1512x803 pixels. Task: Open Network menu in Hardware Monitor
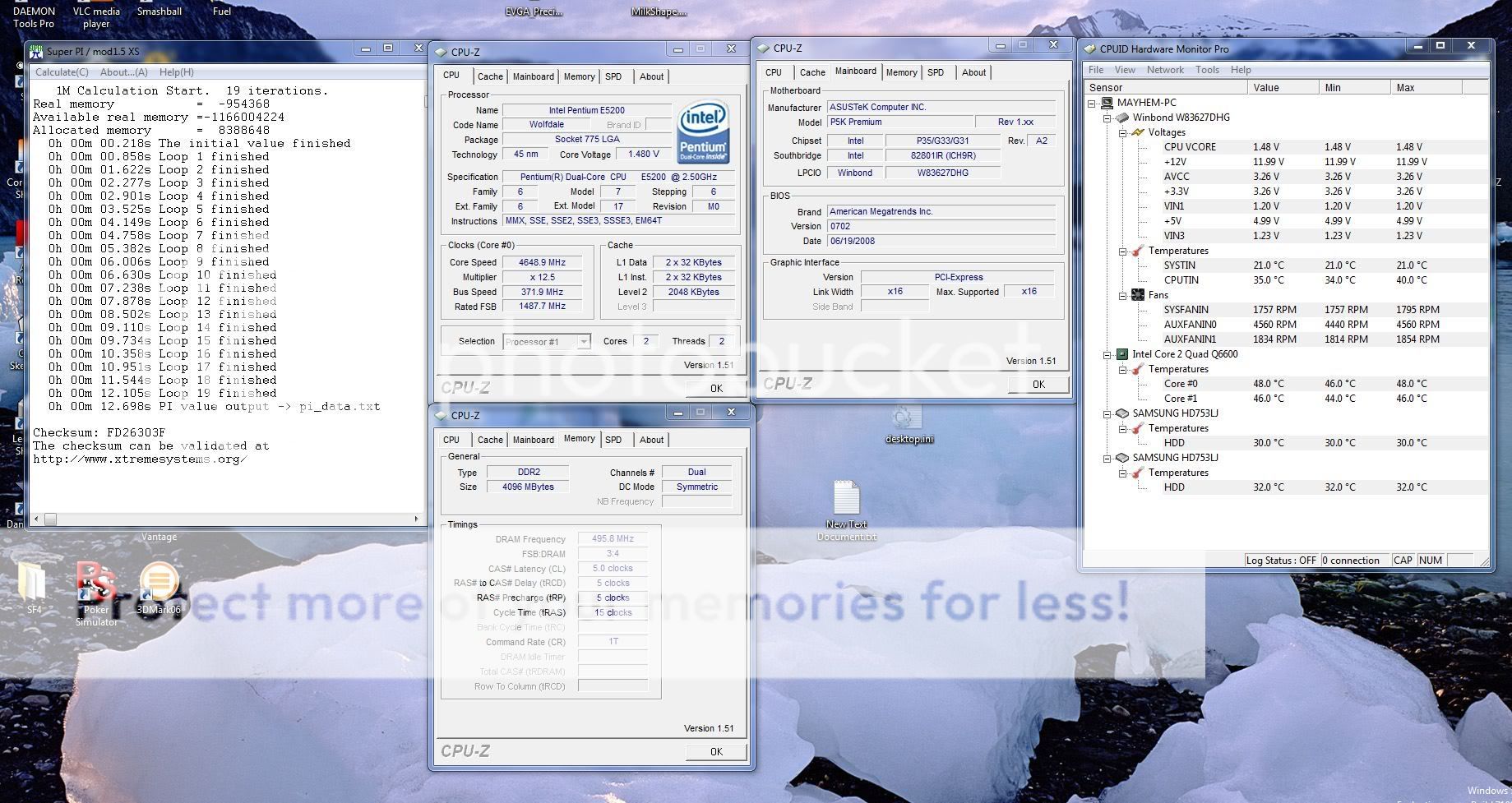click(1165, 70)
